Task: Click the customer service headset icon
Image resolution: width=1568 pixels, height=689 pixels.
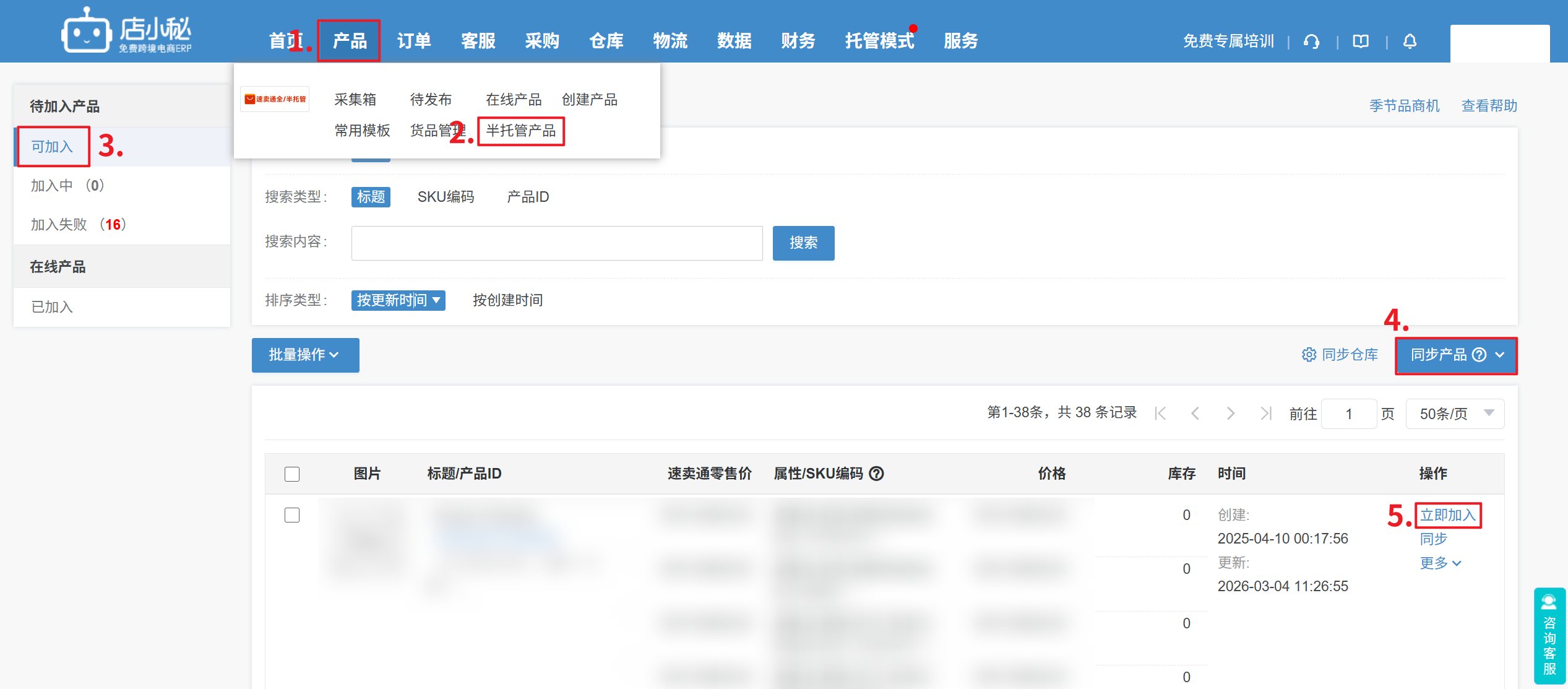Action: (x=1311, y=41)
